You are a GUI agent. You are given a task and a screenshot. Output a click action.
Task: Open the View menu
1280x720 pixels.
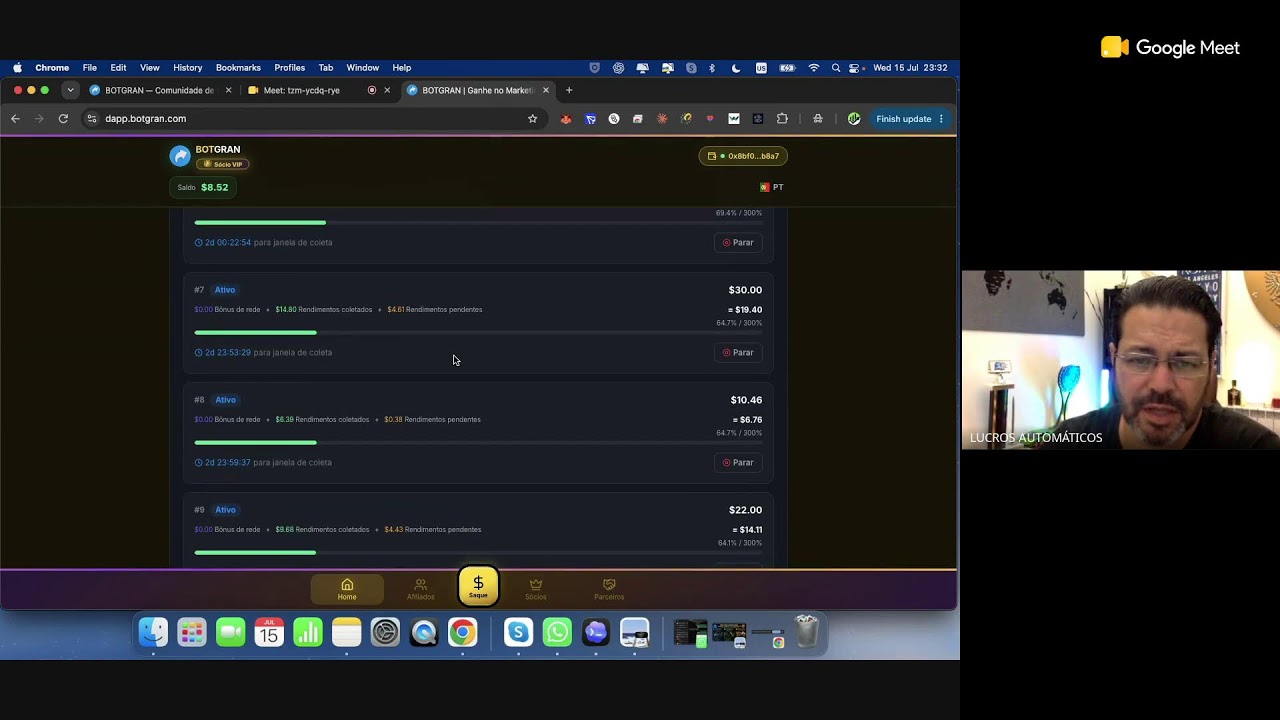pos(150,68)
